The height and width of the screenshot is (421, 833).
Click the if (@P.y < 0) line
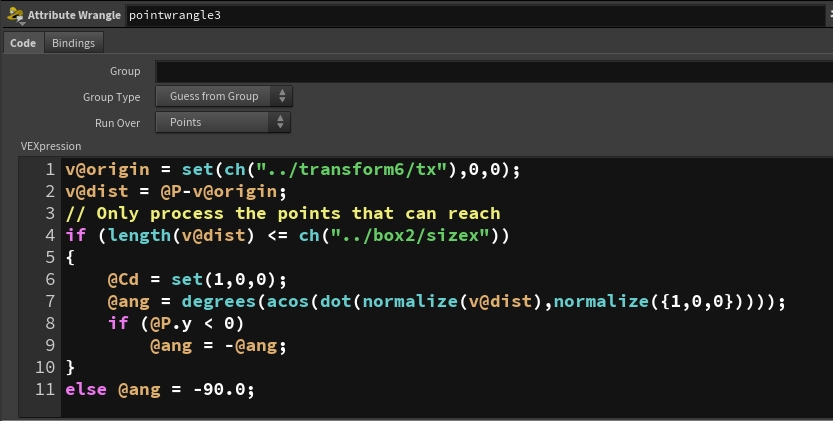176,323
